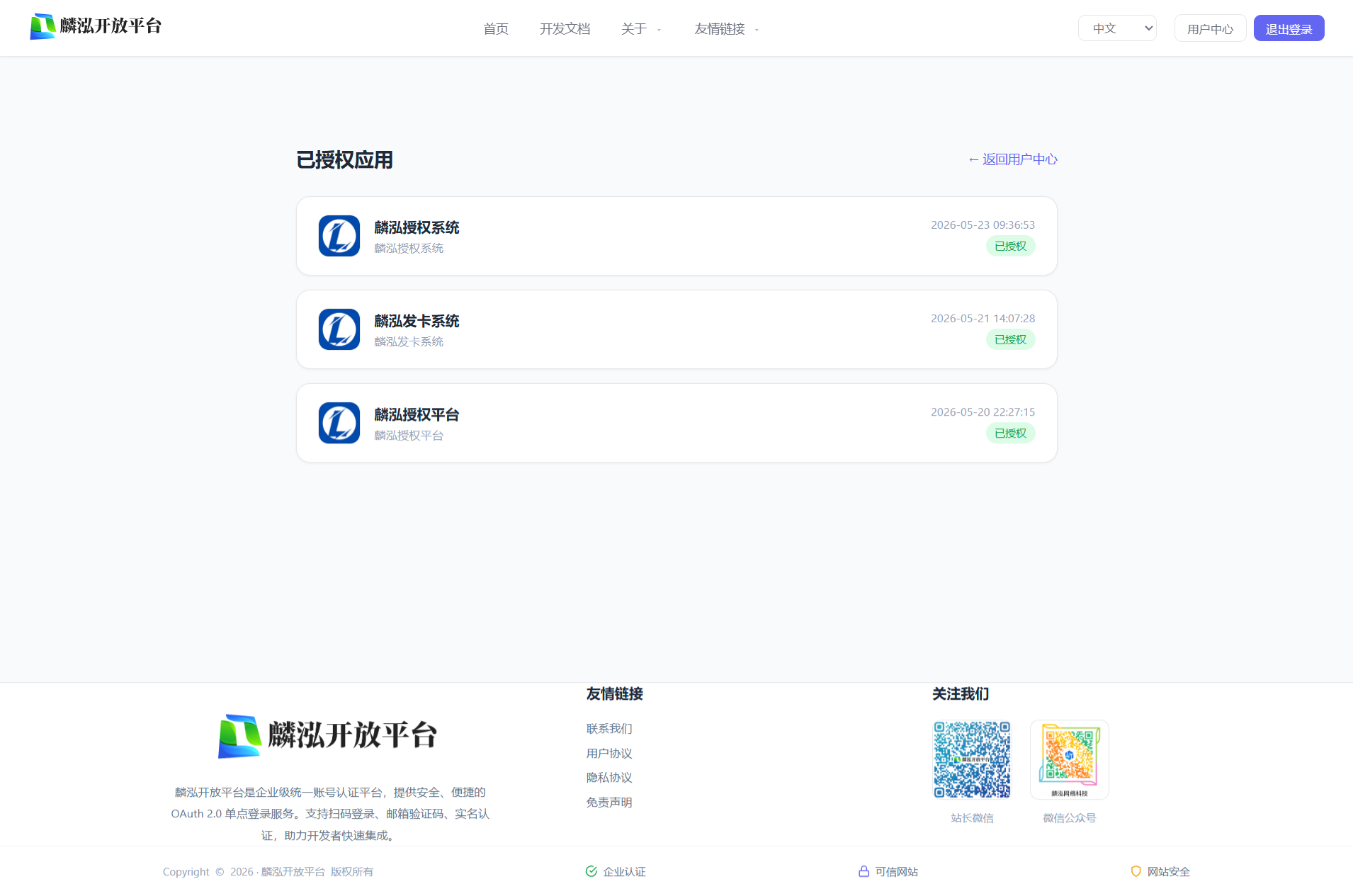
Task: Click the 友情链接 footer heading
Action: click(615, 694)
